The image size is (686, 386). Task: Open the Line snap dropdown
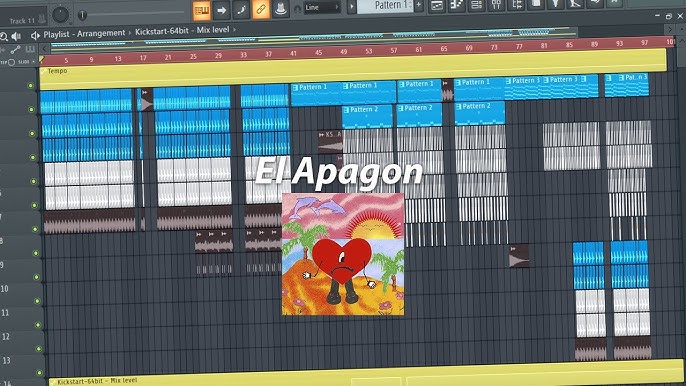click(x=322, y=7)
